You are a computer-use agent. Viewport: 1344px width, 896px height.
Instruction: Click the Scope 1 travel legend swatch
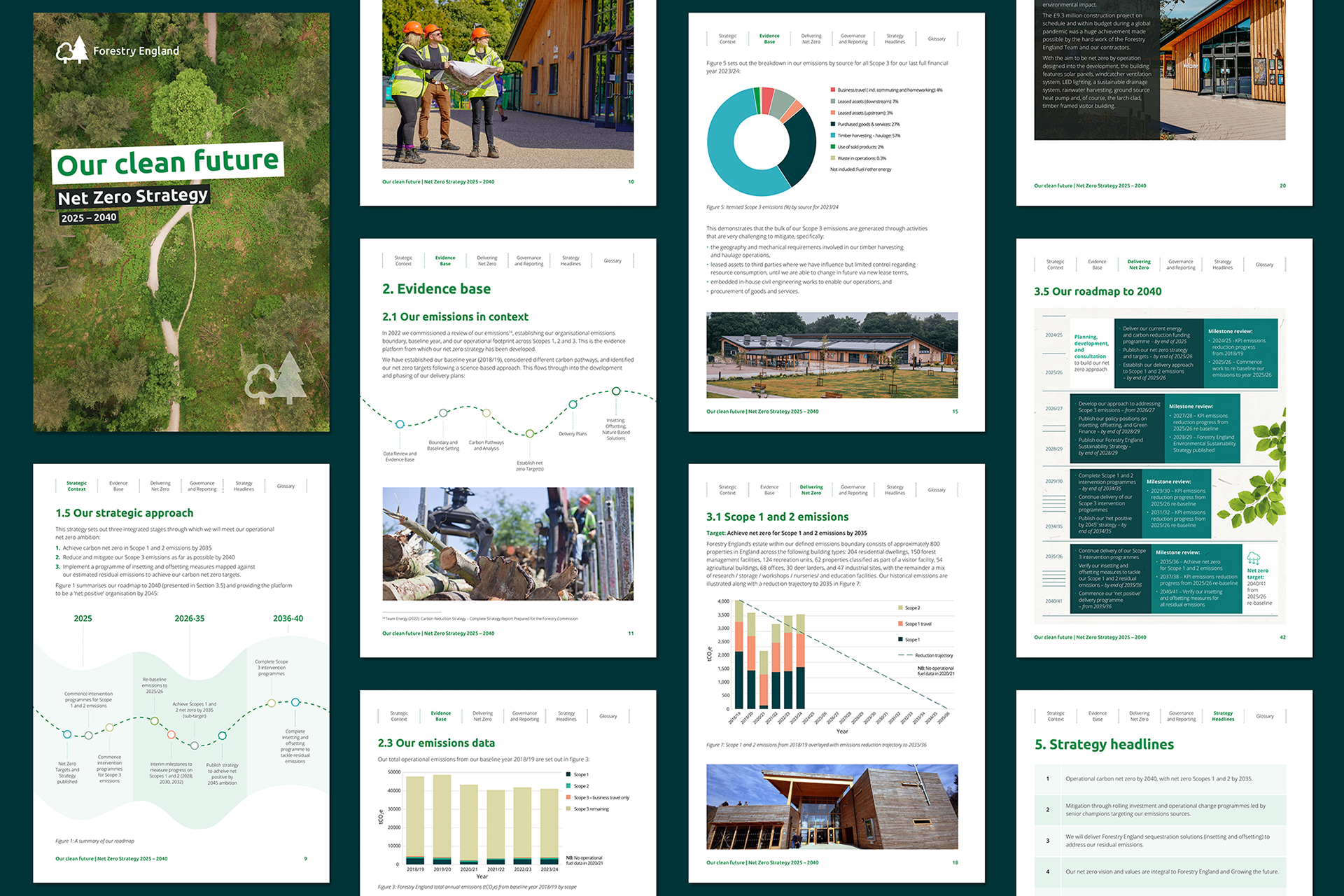pos(900,624)
